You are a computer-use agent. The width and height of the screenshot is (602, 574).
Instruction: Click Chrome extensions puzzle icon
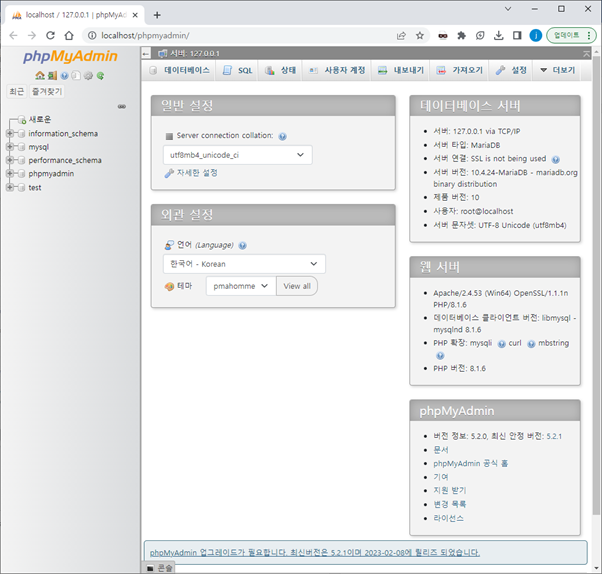coord(461,36)
